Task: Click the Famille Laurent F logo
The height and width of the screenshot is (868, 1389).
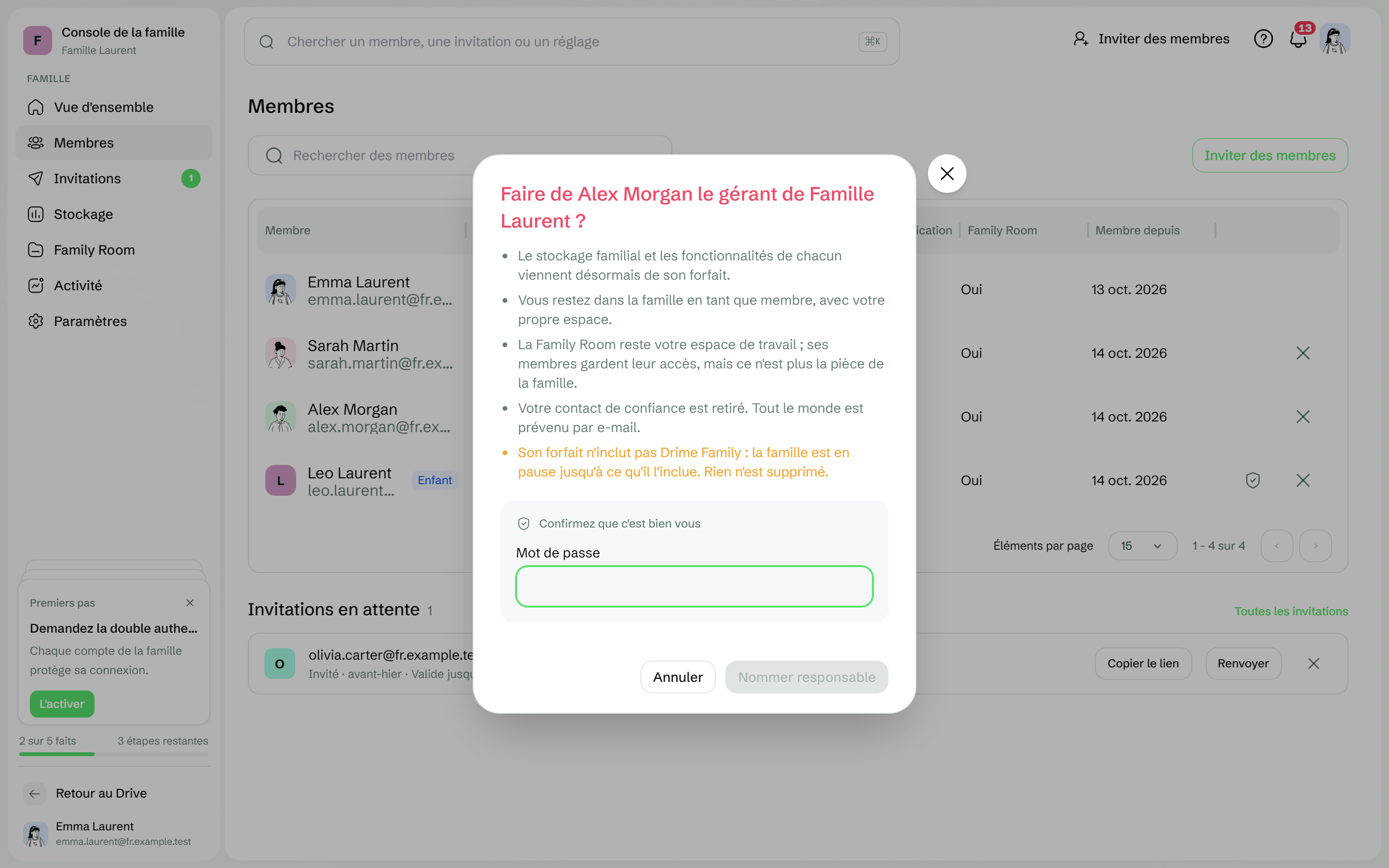Action: 37,41
